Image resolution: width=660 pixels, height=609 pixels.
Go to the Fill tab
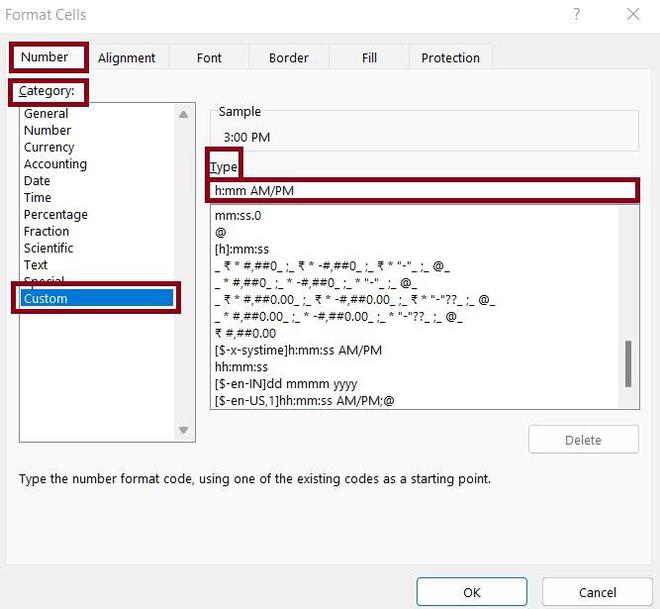click(369, 58)
